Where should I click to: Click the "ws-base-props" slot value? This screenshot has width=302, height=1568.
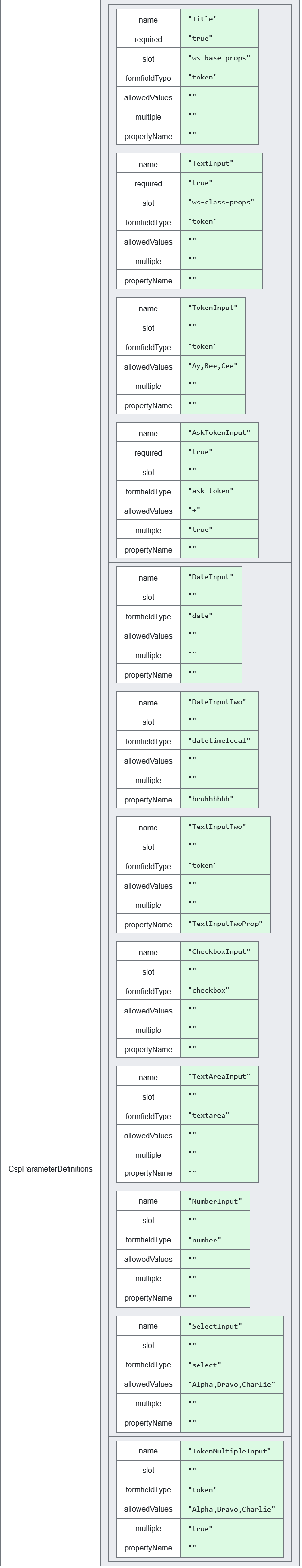click(x=219, y=58)
